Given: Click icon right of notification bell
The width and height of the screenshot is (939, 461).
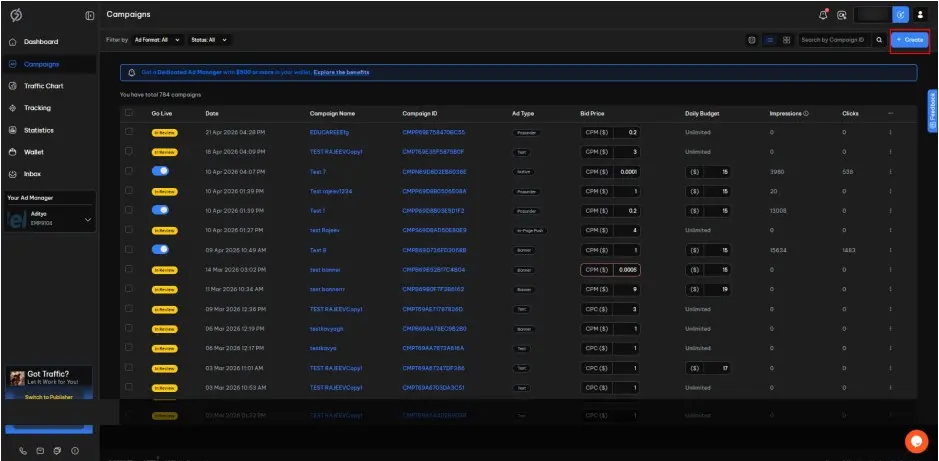Looking at the screenshot, I should tap(841, 15).
